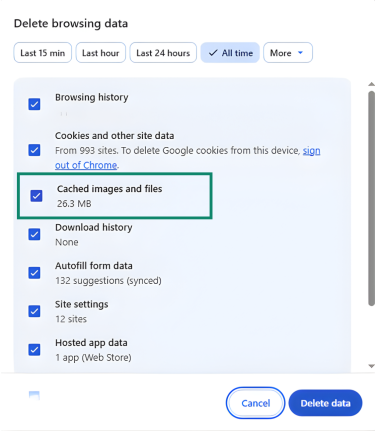
Task: Click the Autofill form data label
Action: pos(94,266)
